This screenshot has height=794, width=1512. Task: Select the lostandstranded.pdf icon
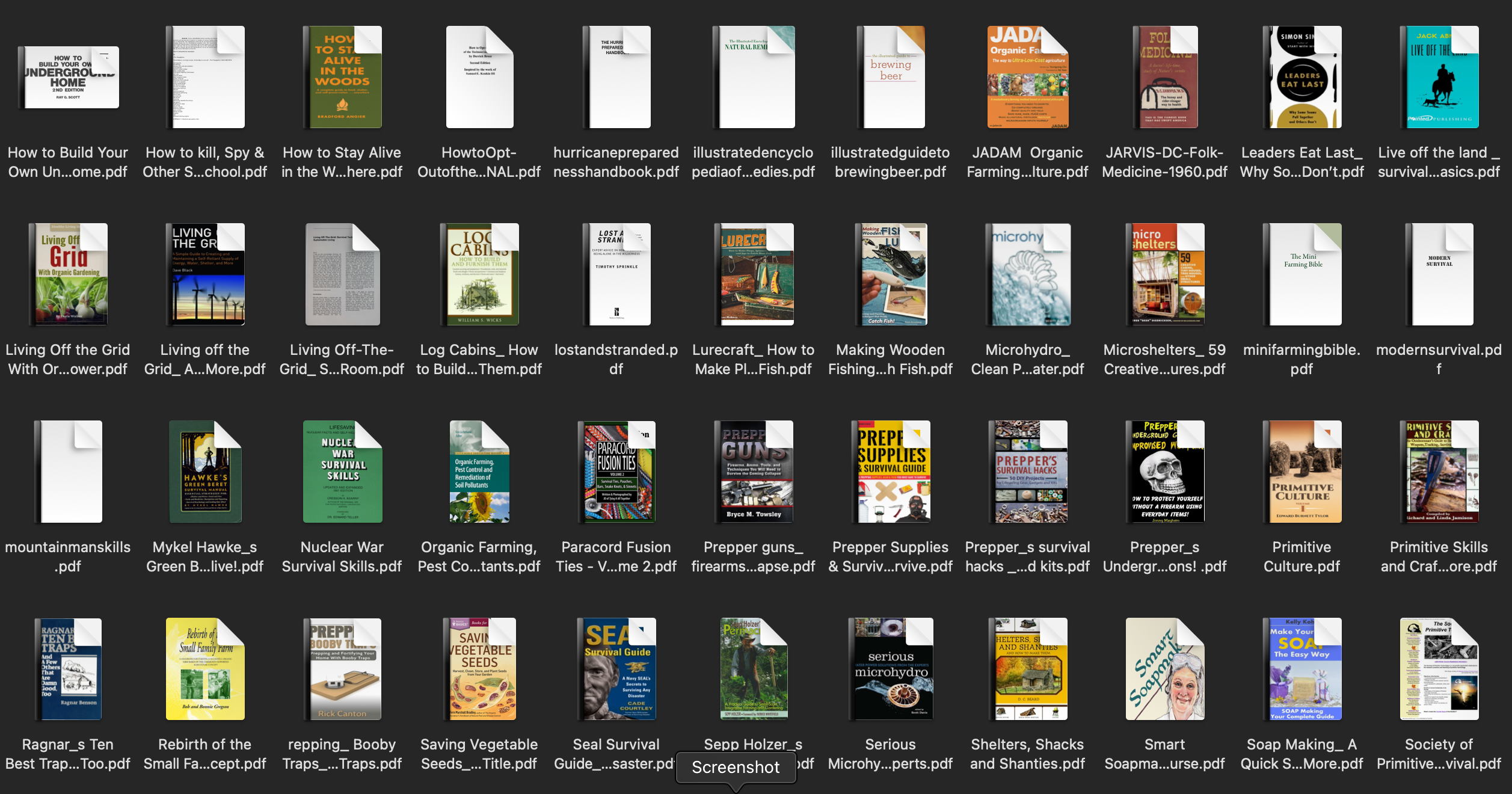coord(616,274)
